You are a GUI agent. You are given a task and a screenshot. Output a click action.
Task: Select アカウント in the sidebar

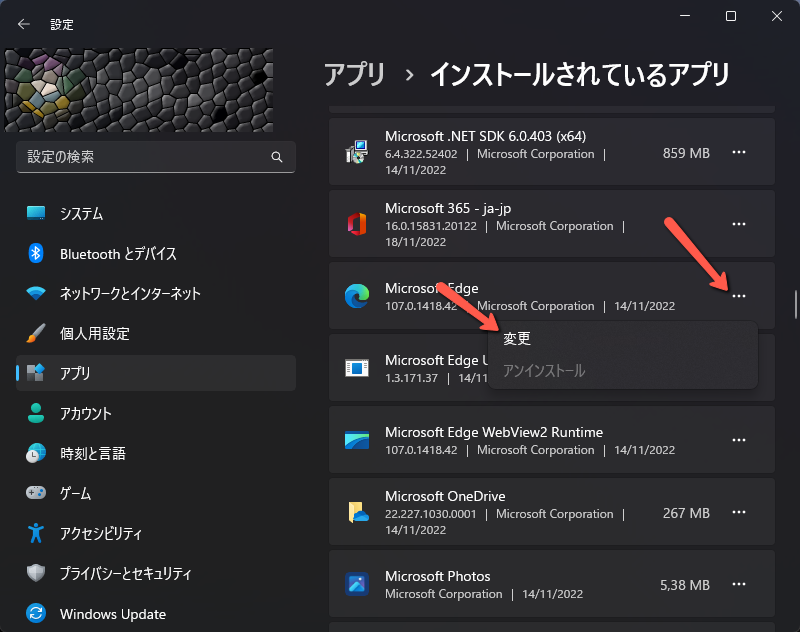click(156, 413)
